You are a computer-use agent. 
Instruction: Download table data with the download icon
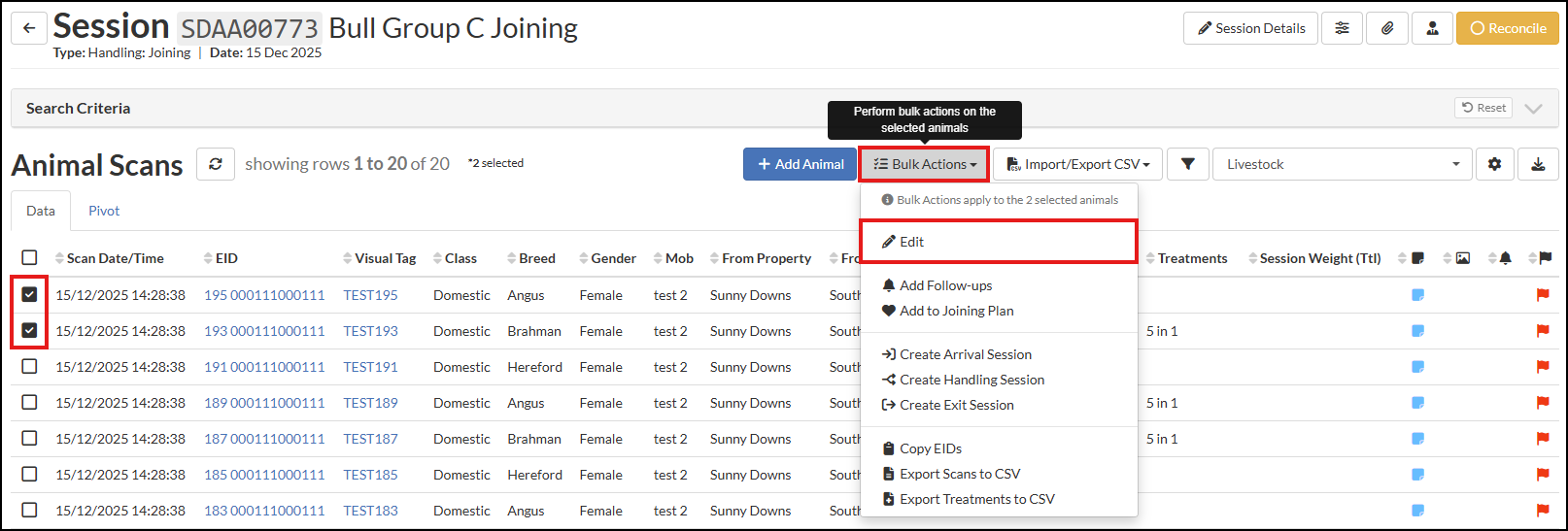(x=1538, y=164)
